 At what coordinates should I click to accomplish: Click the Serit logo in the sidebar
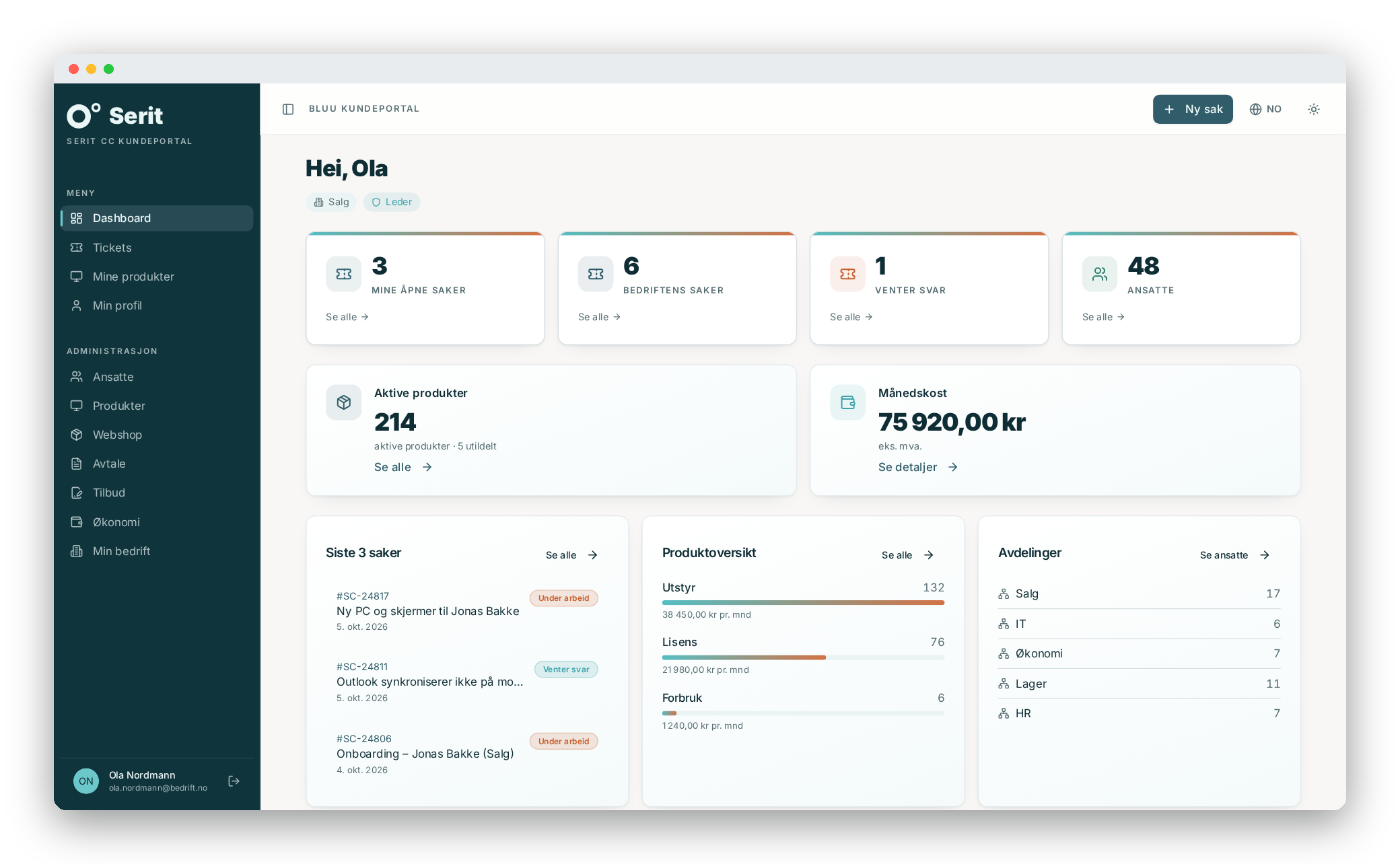[115, 116]
